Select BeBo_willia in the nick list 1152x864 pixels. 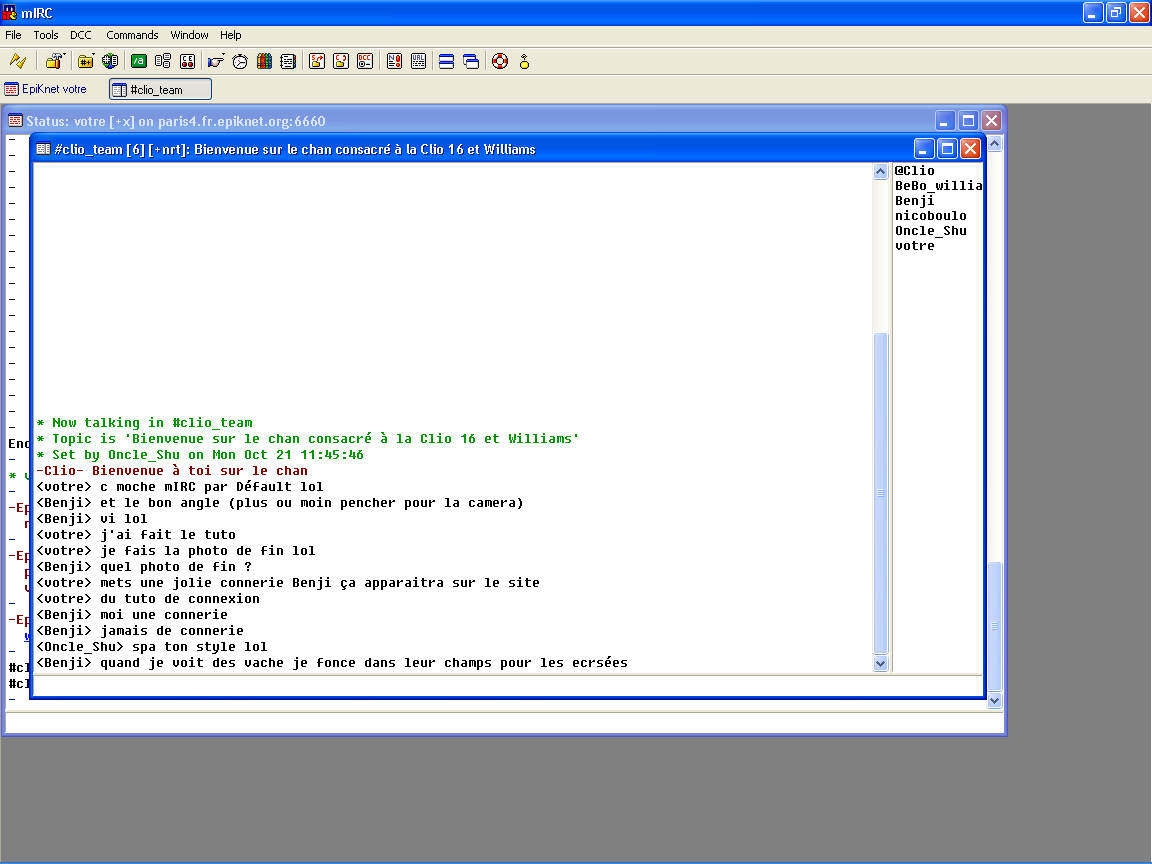pos(937,186)
